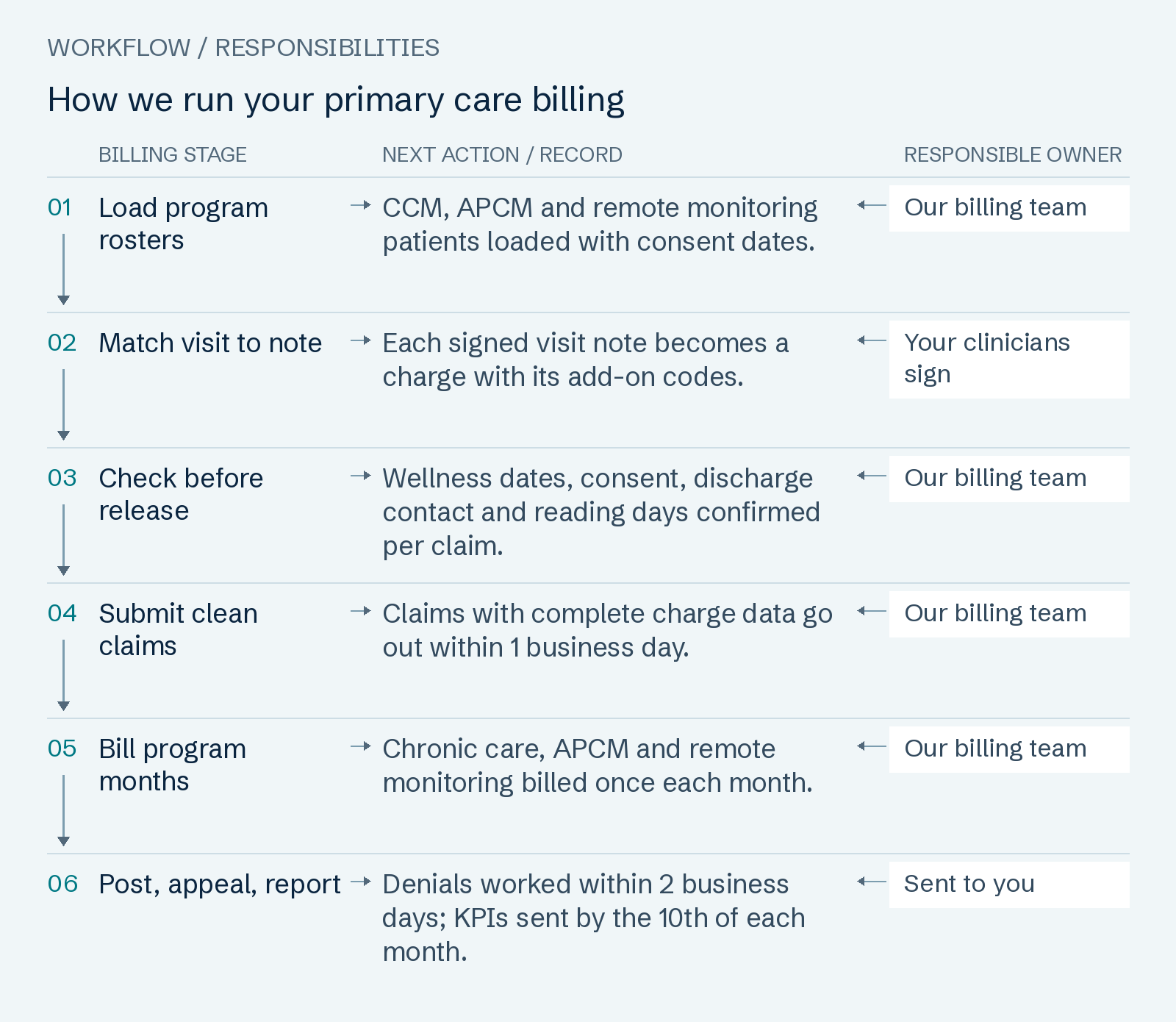Select the 'BILLING STAGE' column header

(173, 154)
